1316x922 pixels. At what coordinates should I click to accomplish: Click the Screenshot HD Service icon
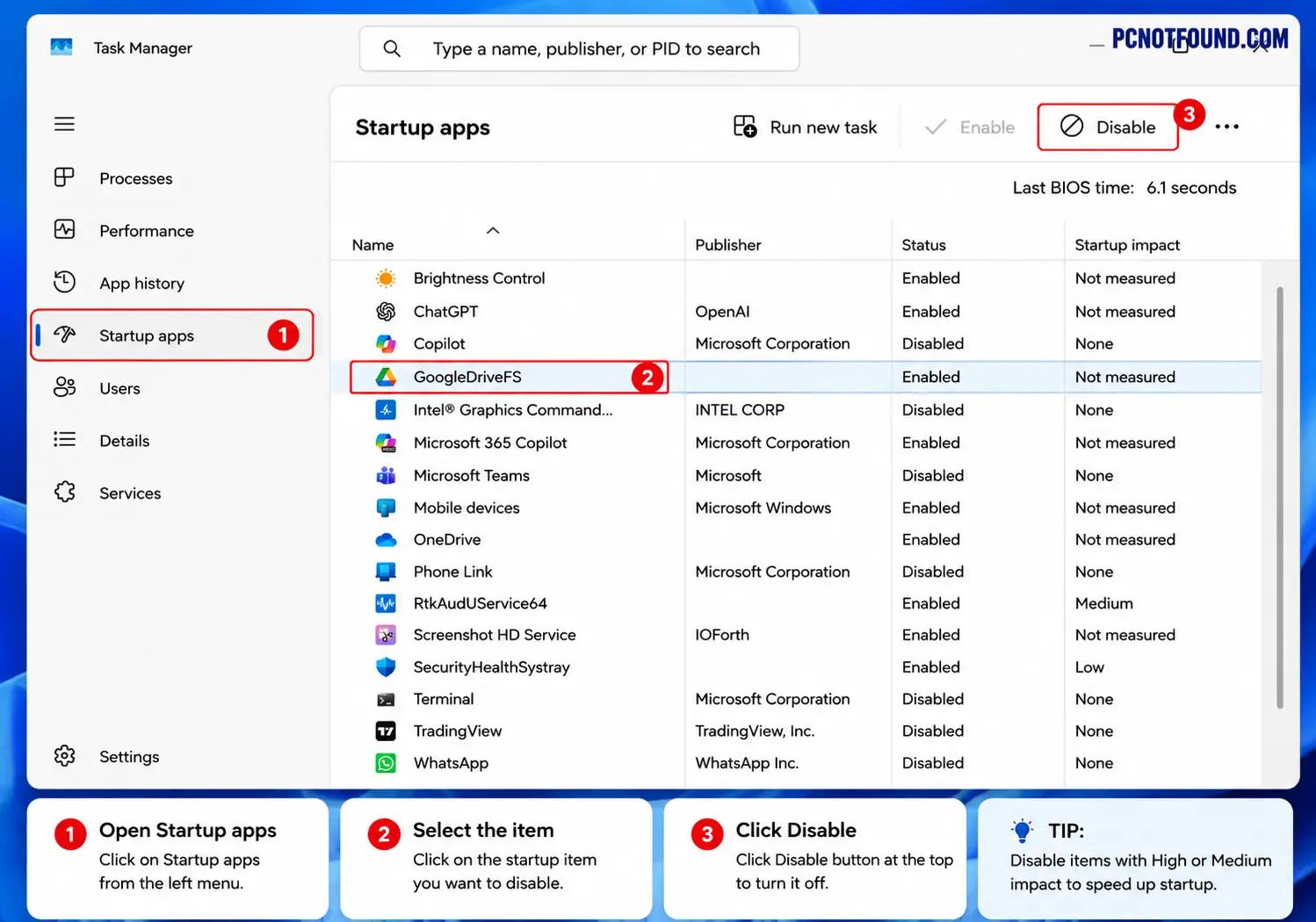click(386, 635)
